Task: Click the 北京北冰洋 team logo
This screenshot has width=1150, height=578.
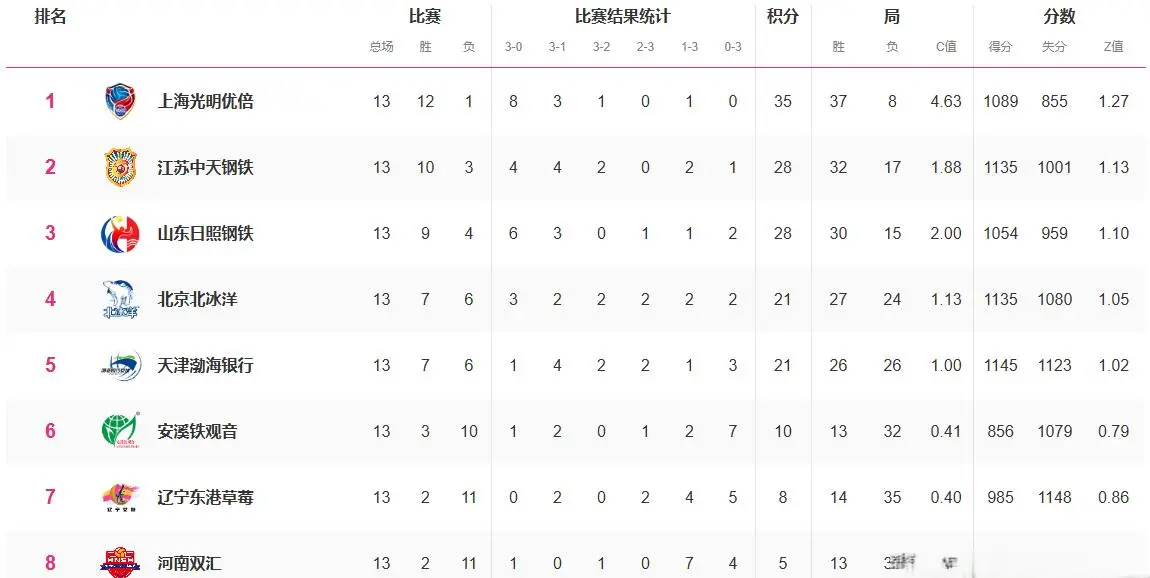Action: point(120,299)
